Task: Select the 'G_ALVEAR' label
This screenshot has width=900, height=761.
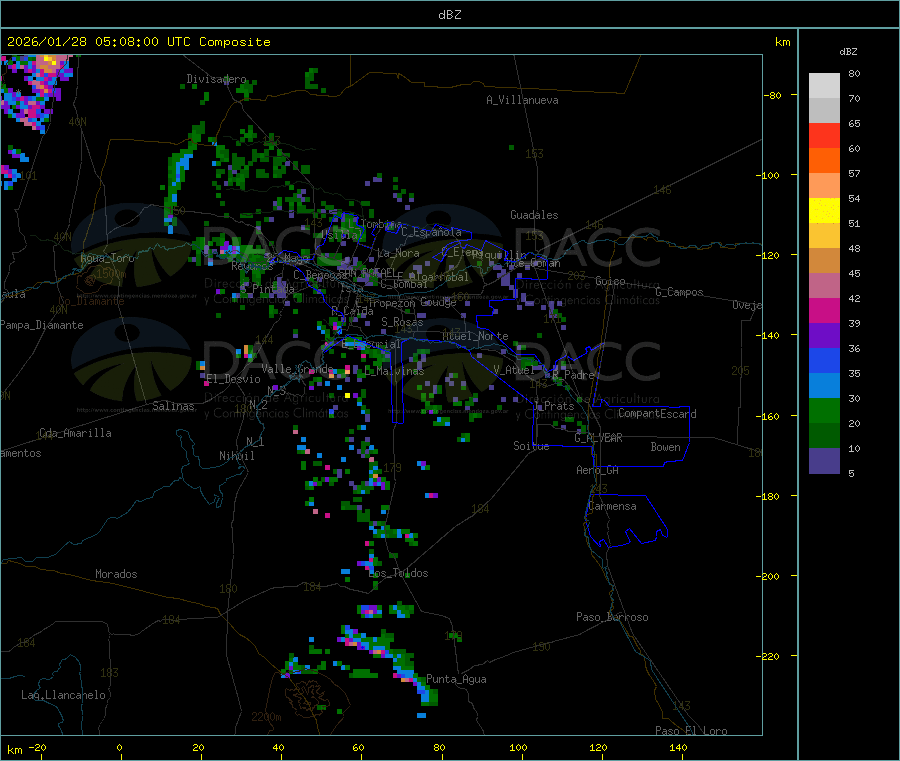Action: tap(599, 438)
